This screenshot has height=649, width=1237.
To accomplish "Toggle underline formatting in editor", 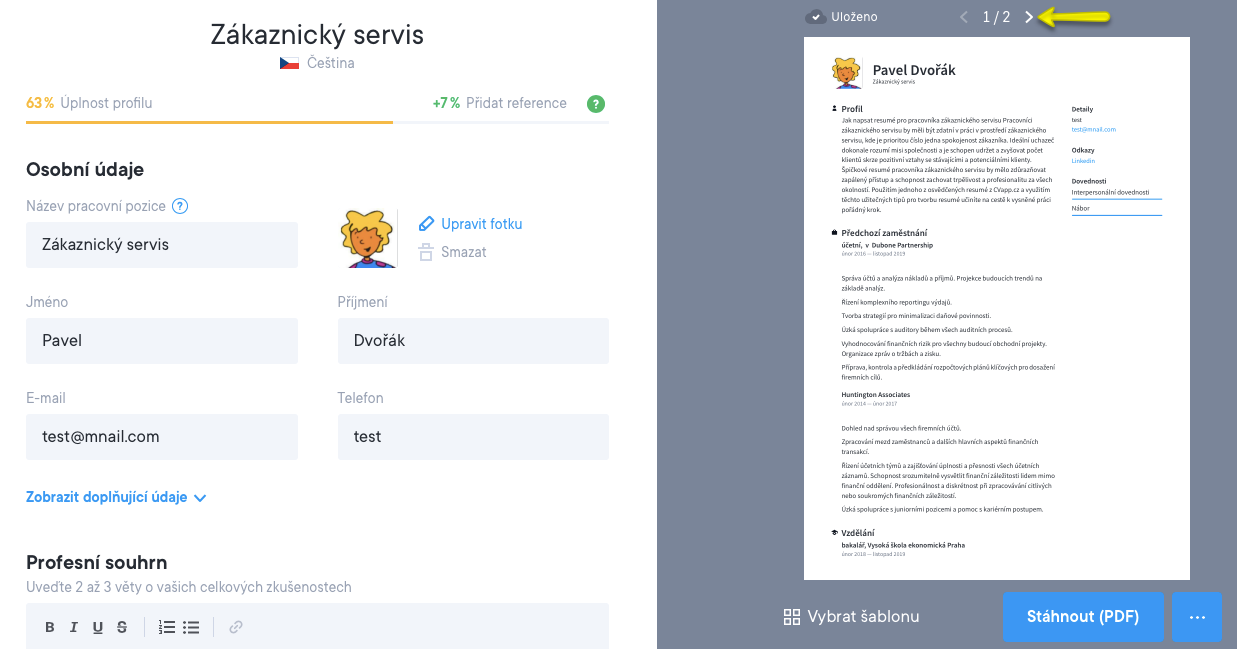I will 98,627.
